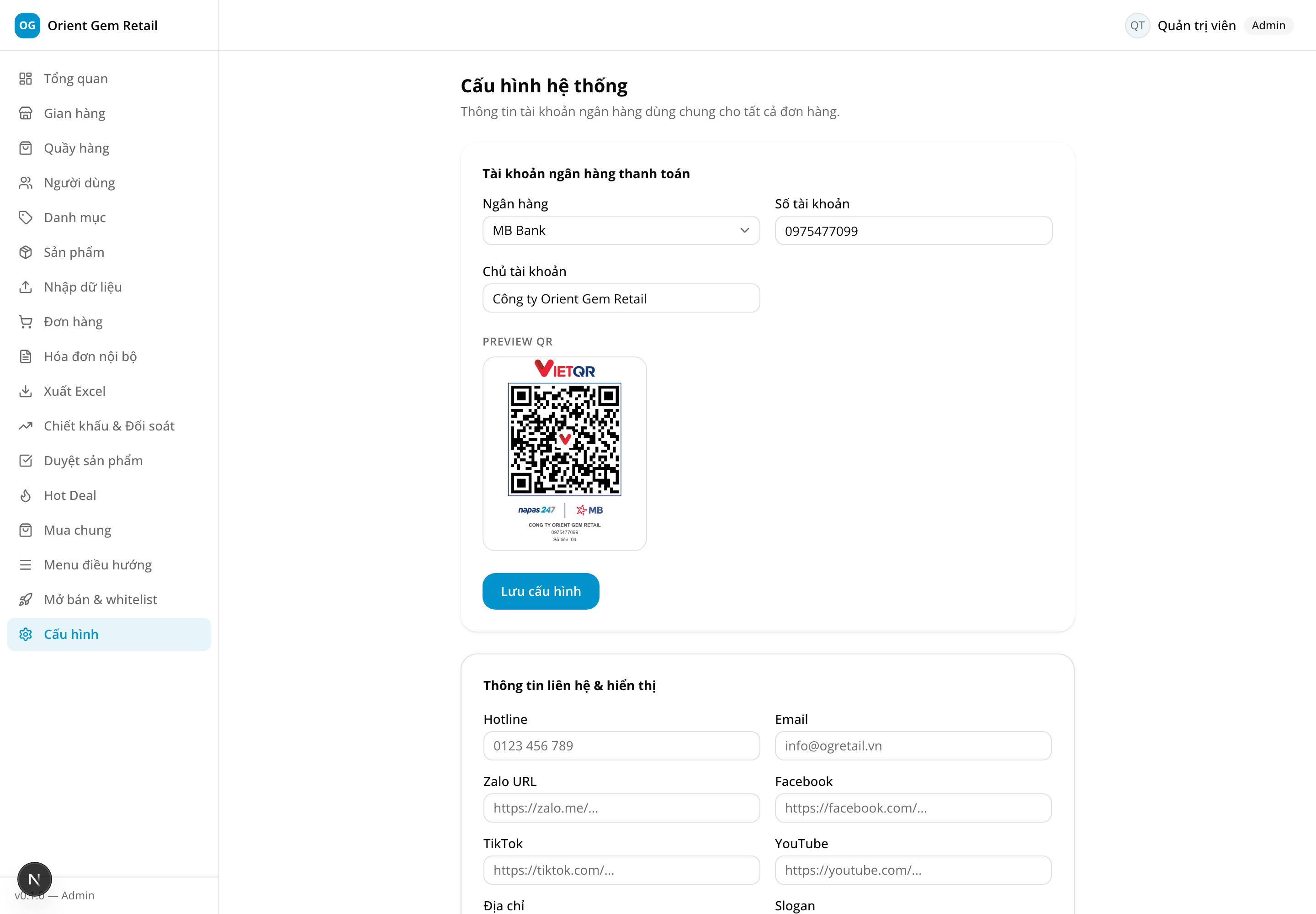
Task: Focus the Chủ tài khoản text field
Action: [x=621, y=298]
